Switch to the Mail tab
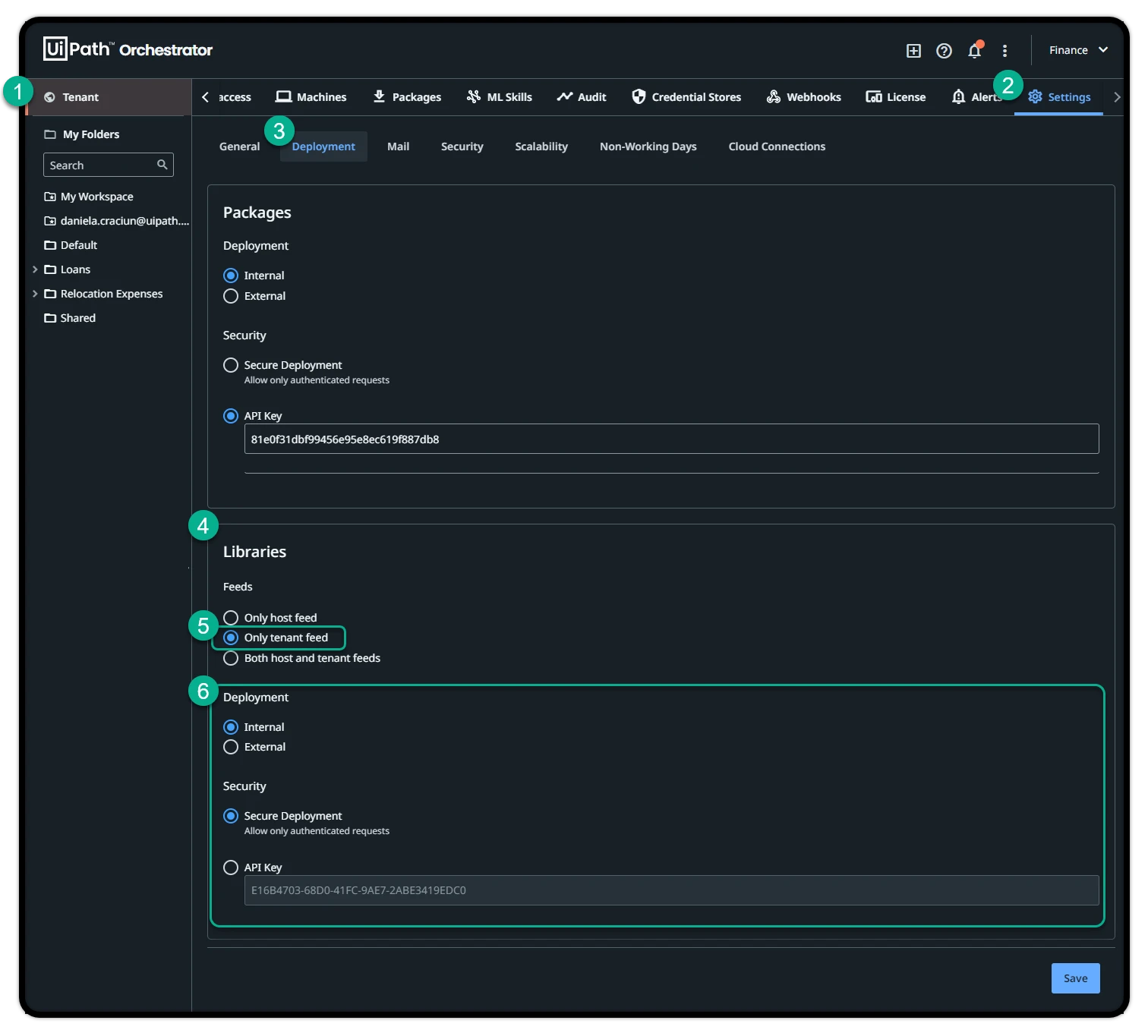This screenshot has width=1148, height=1036. point(398,146)
